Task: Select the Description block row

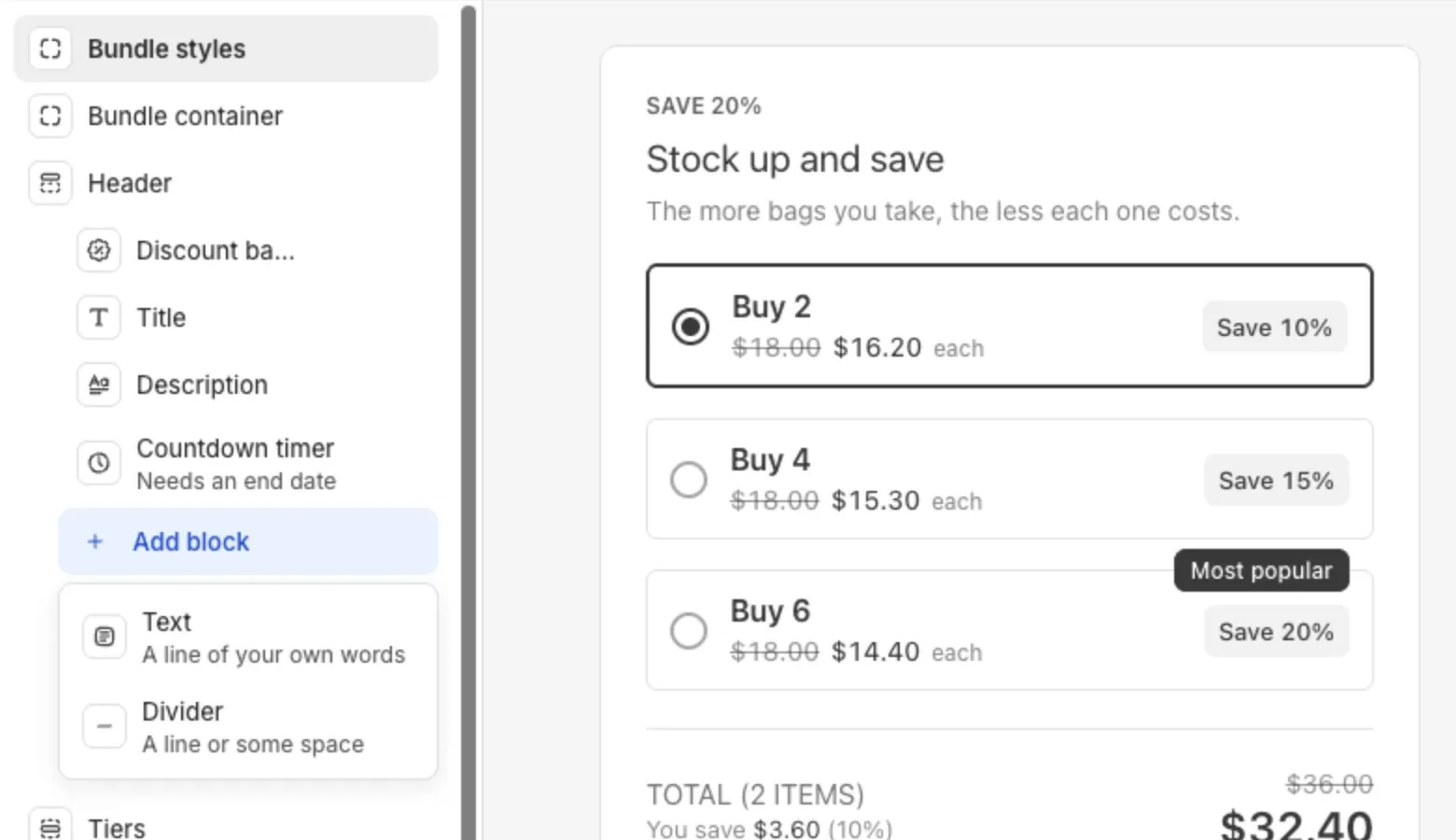Action: click(248, 385)
